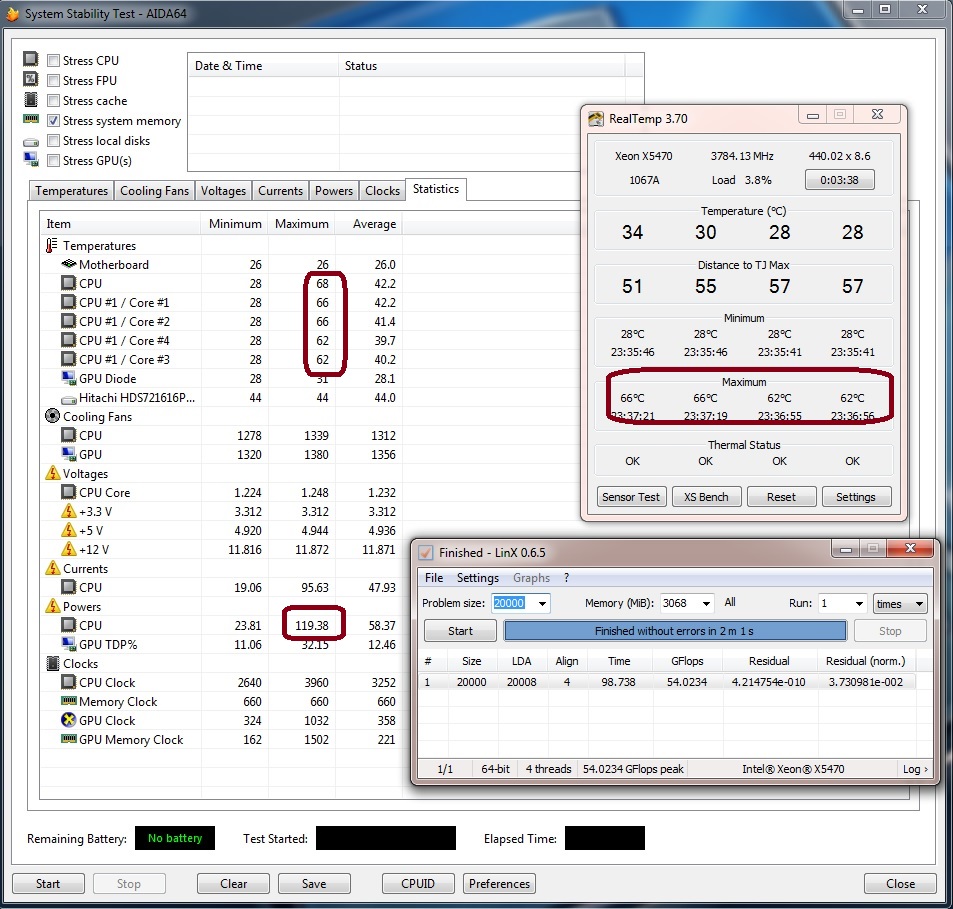Enable the Stress GPU(s) checkbox
953x909 pixels.
tap(53, 160)
